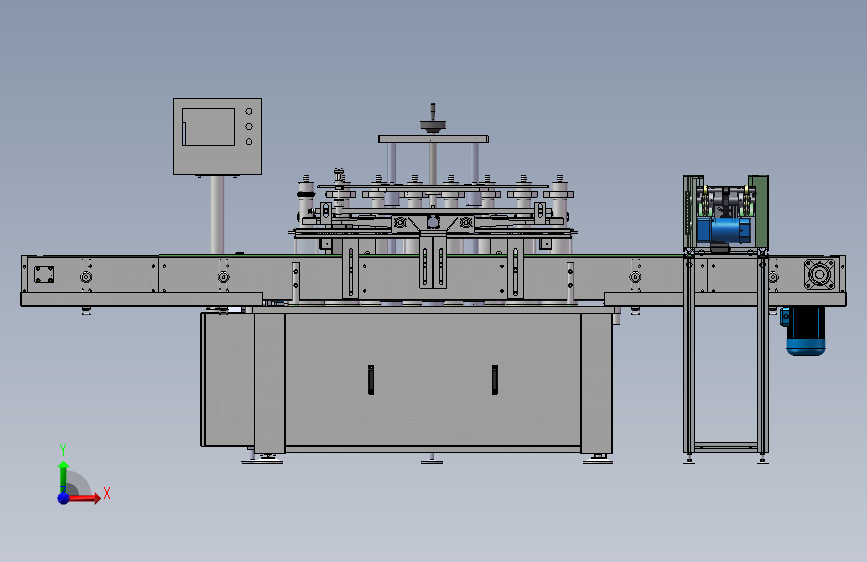Select the bottom button on the control panel box

(249, 142)
